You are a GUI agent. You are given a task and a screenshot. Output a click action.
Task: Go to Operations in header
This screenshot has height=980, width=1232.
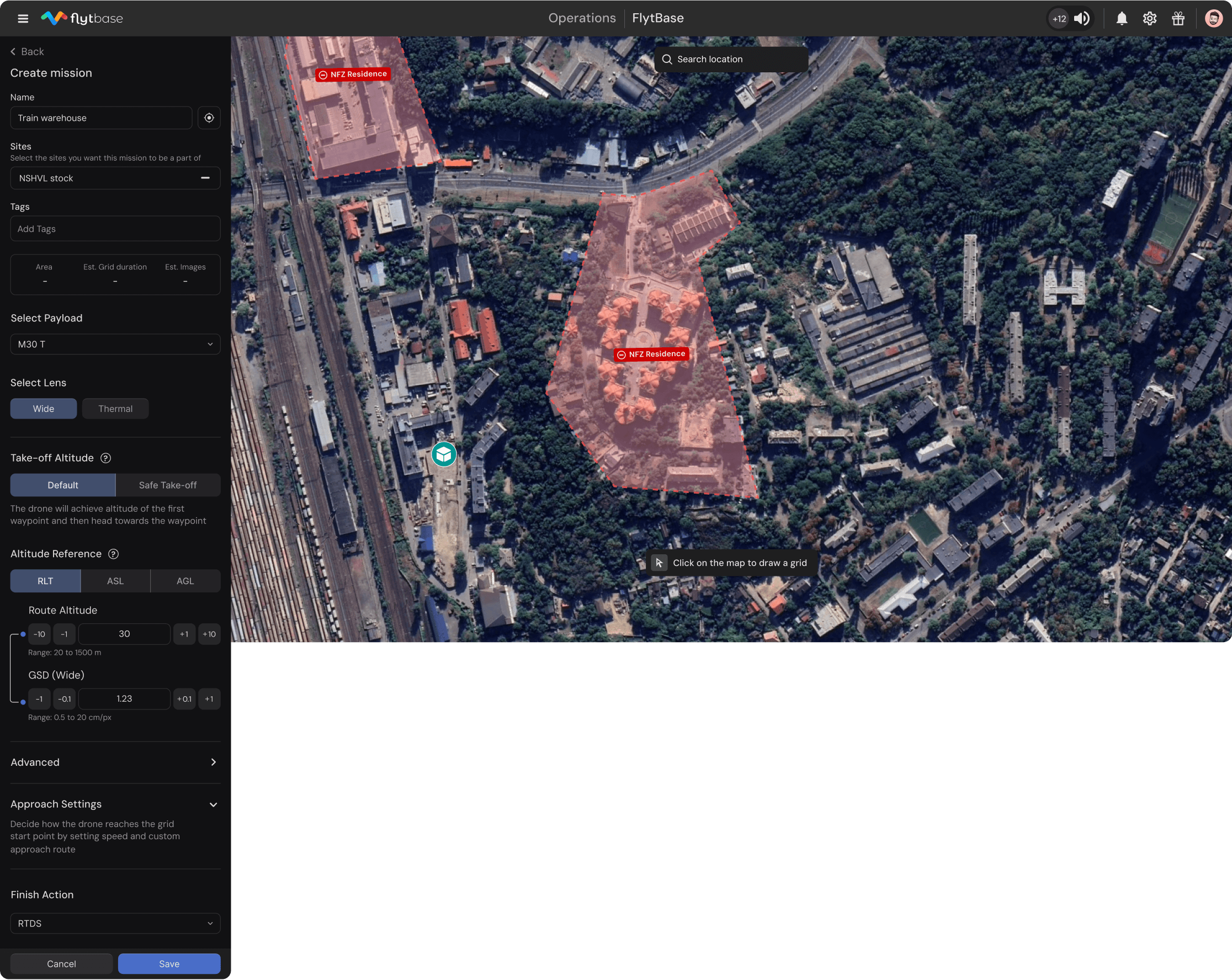pyautogui.click(x=582, y=18)
